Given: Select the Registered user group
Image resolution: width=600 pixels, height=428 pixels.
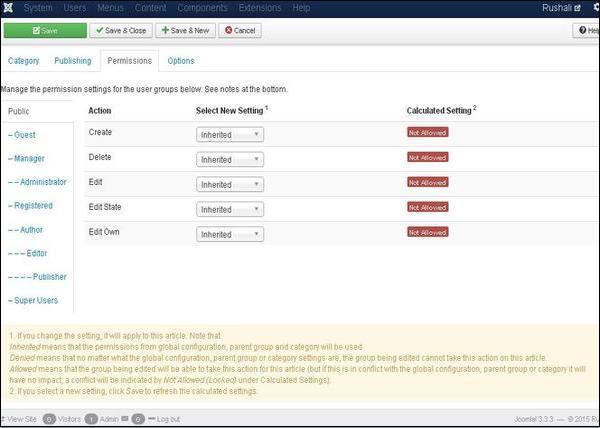Looking at the screenshot, I should click(30, 206).
